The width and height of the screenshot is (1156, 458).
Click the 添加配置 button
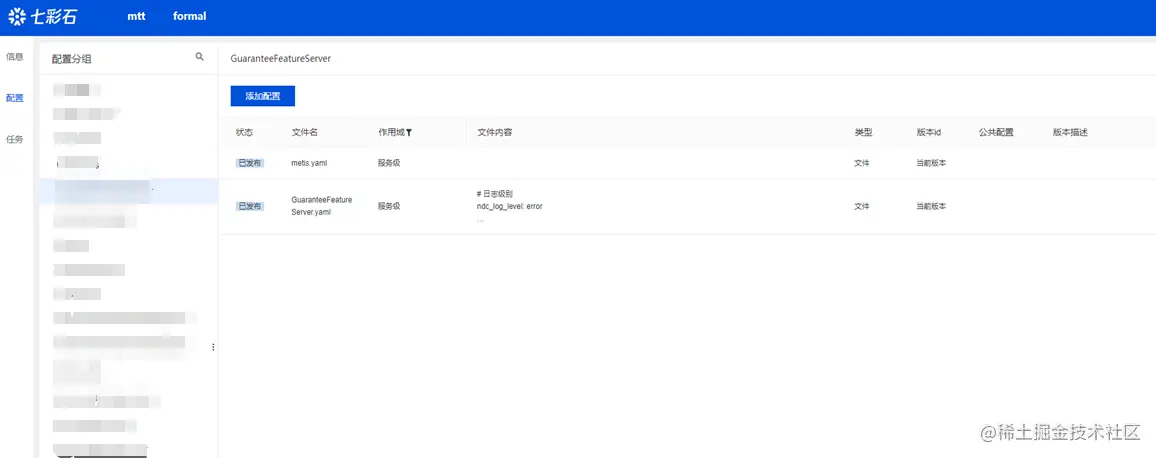point(262,97)
